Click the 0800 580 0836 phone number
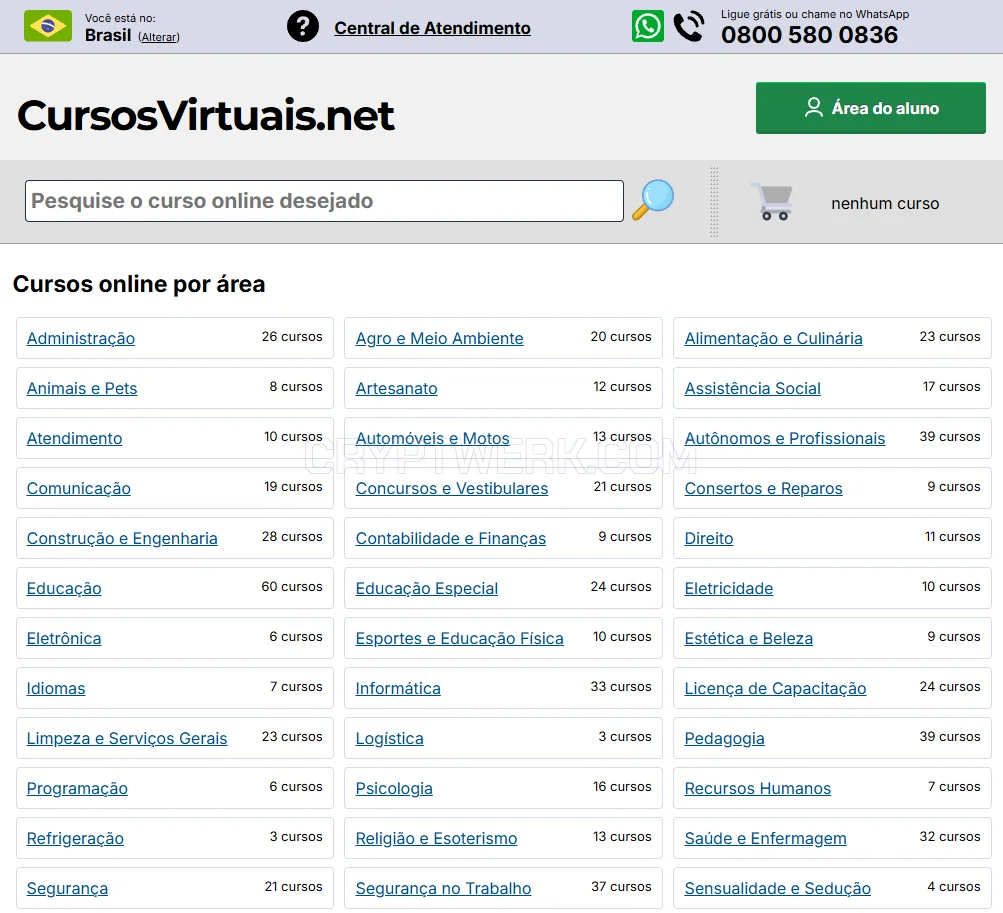 pyautogui.click(x=809, y=35)
